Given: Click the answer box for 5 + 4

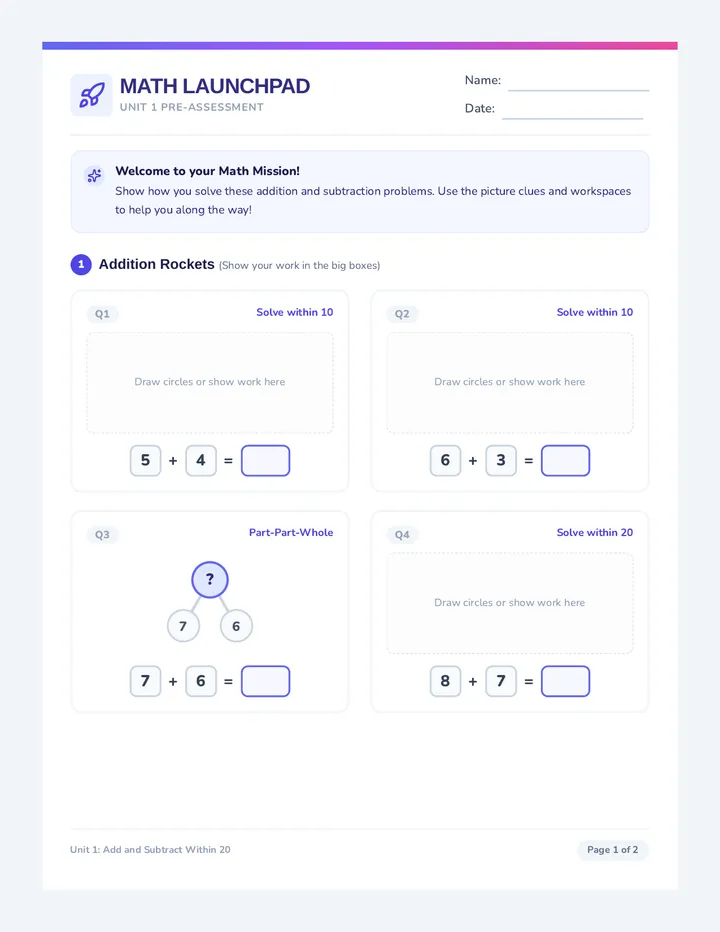Looking at the screenshot, I should [x=265, y=461].
